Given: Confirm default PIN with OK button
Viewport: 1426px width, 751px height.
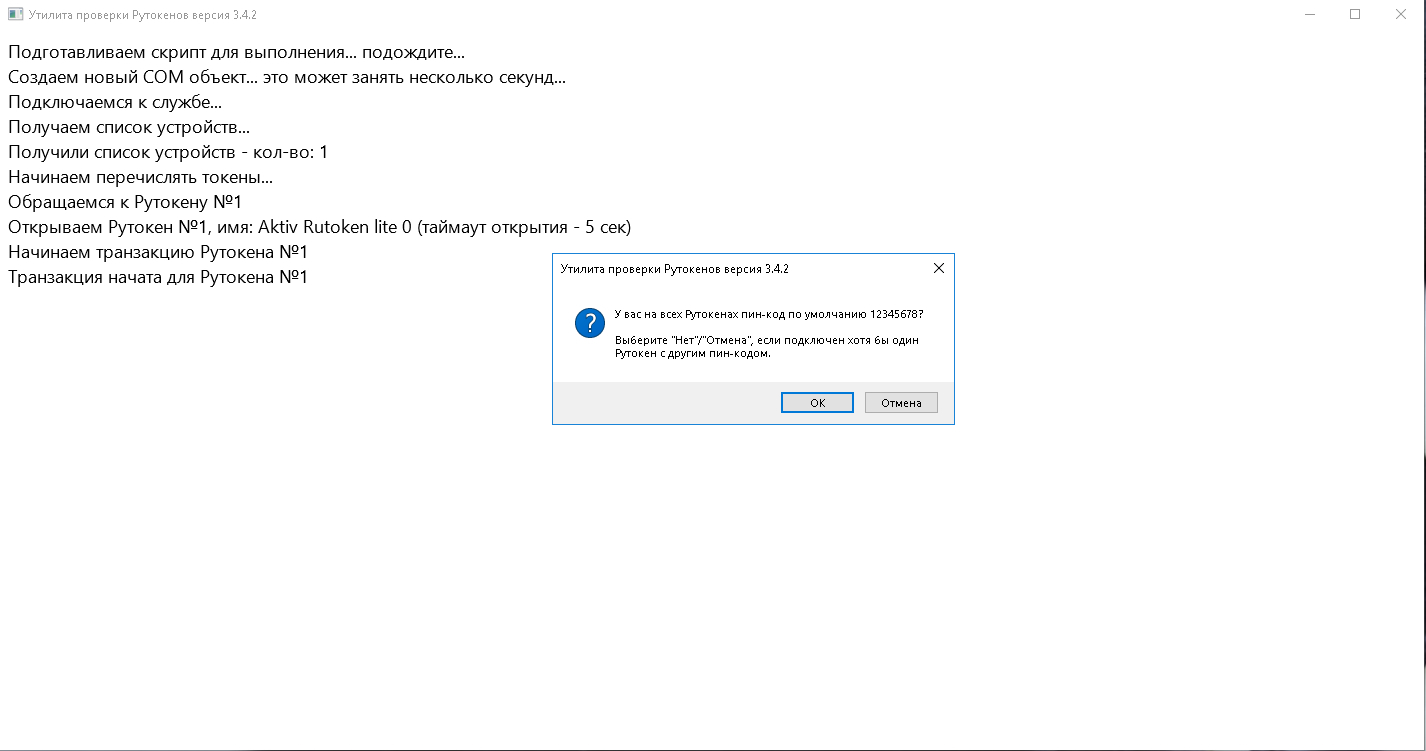Looking at the screenshot, I should pos(817,402).
